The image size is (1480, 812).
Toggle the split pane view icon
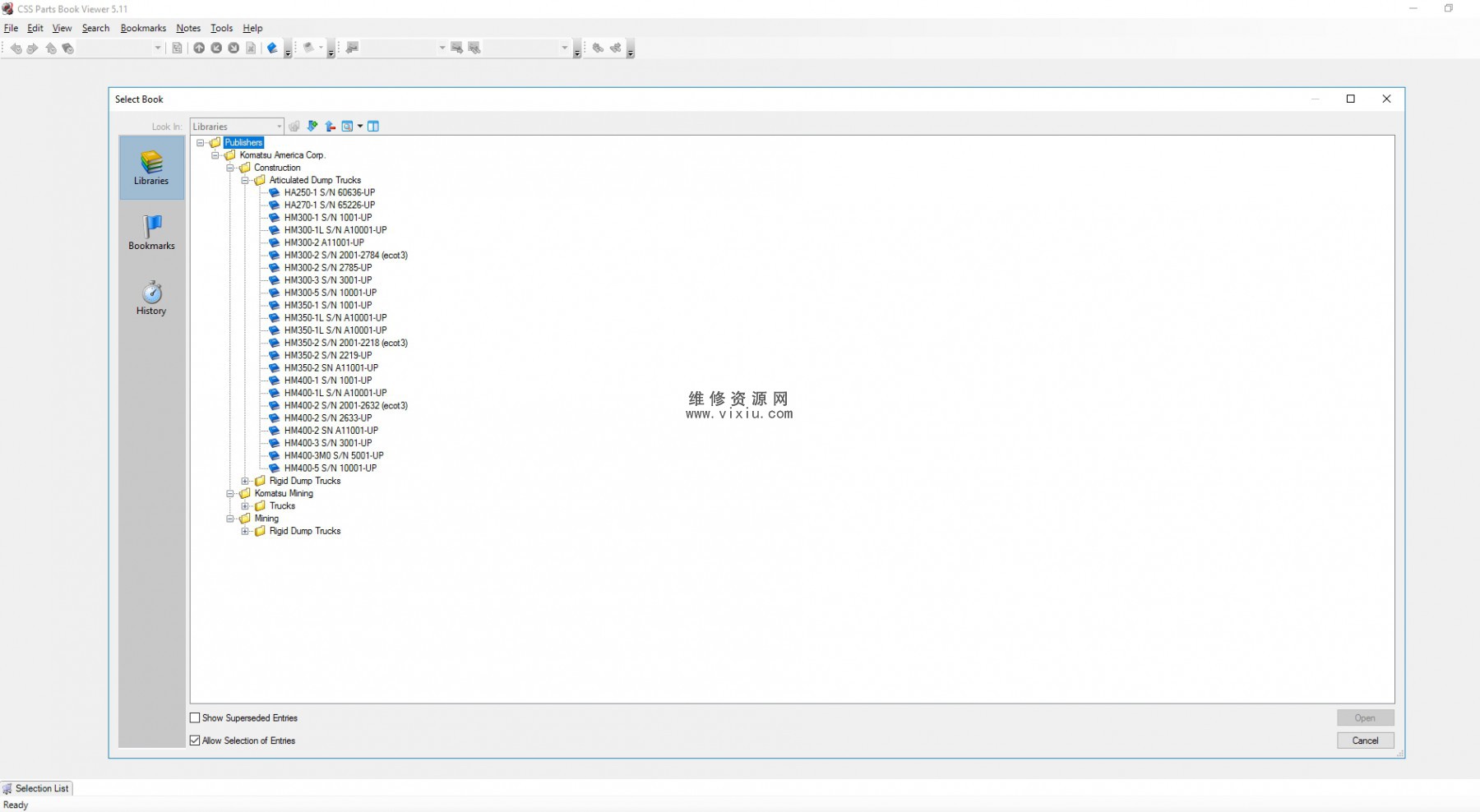[373, 126]
